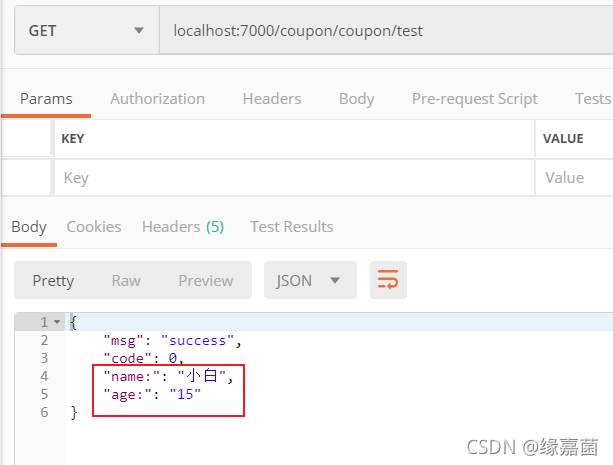Click the VALUE column header
Screen dimensions: 613x465
[x=563, y=138]
